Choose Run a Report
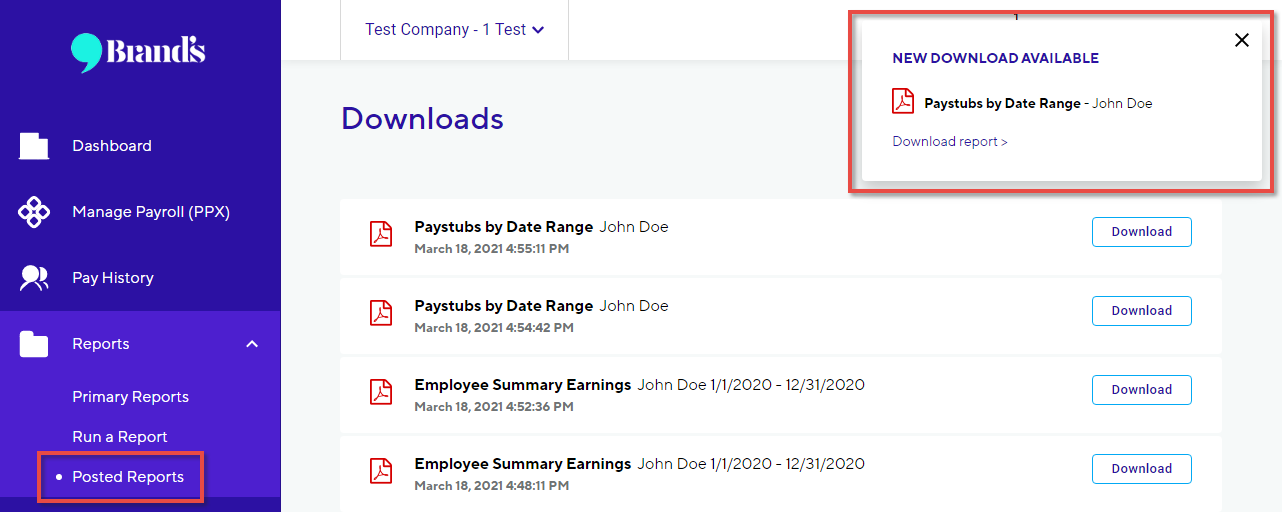This screenshot has height=512, width=1282. (x=120, y=437)
